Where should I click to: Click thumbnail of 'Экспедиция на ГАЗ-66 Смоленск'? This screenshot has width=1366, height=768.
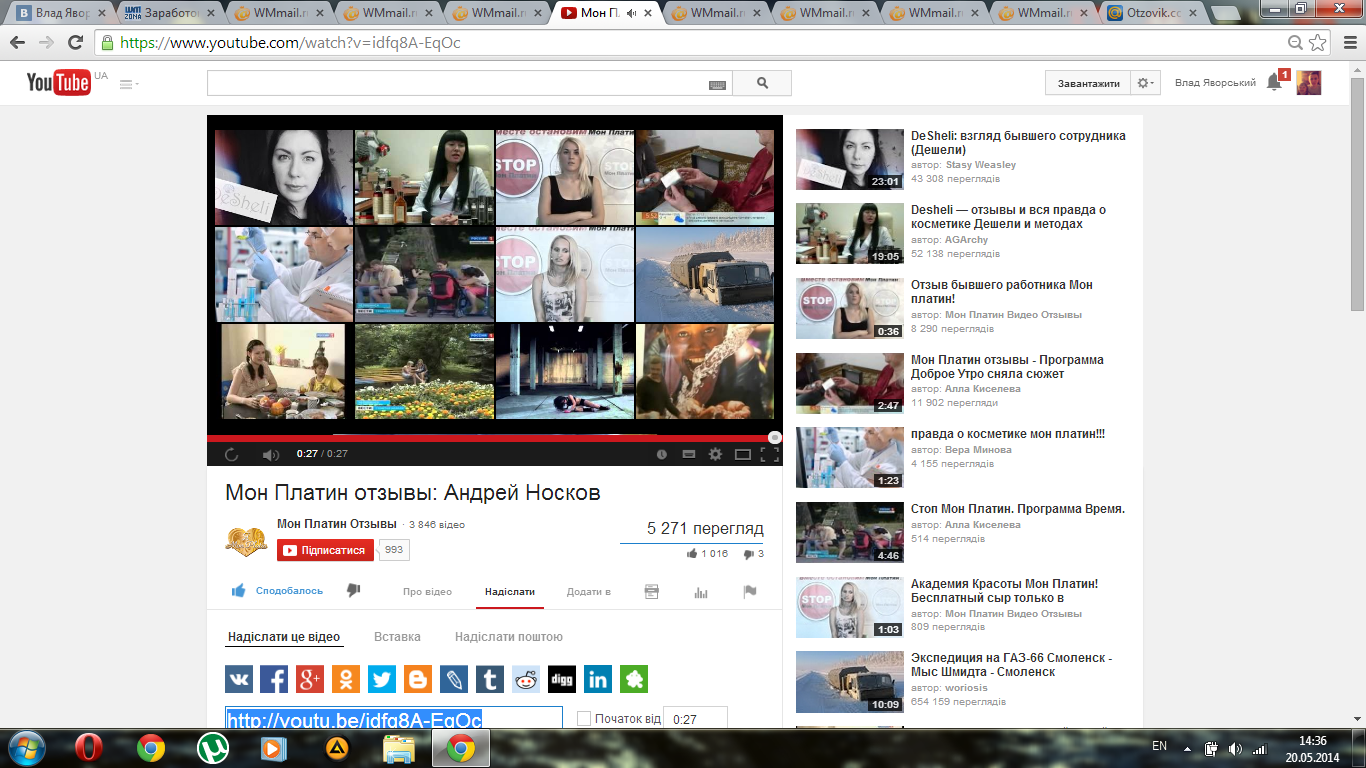(850, 682)
